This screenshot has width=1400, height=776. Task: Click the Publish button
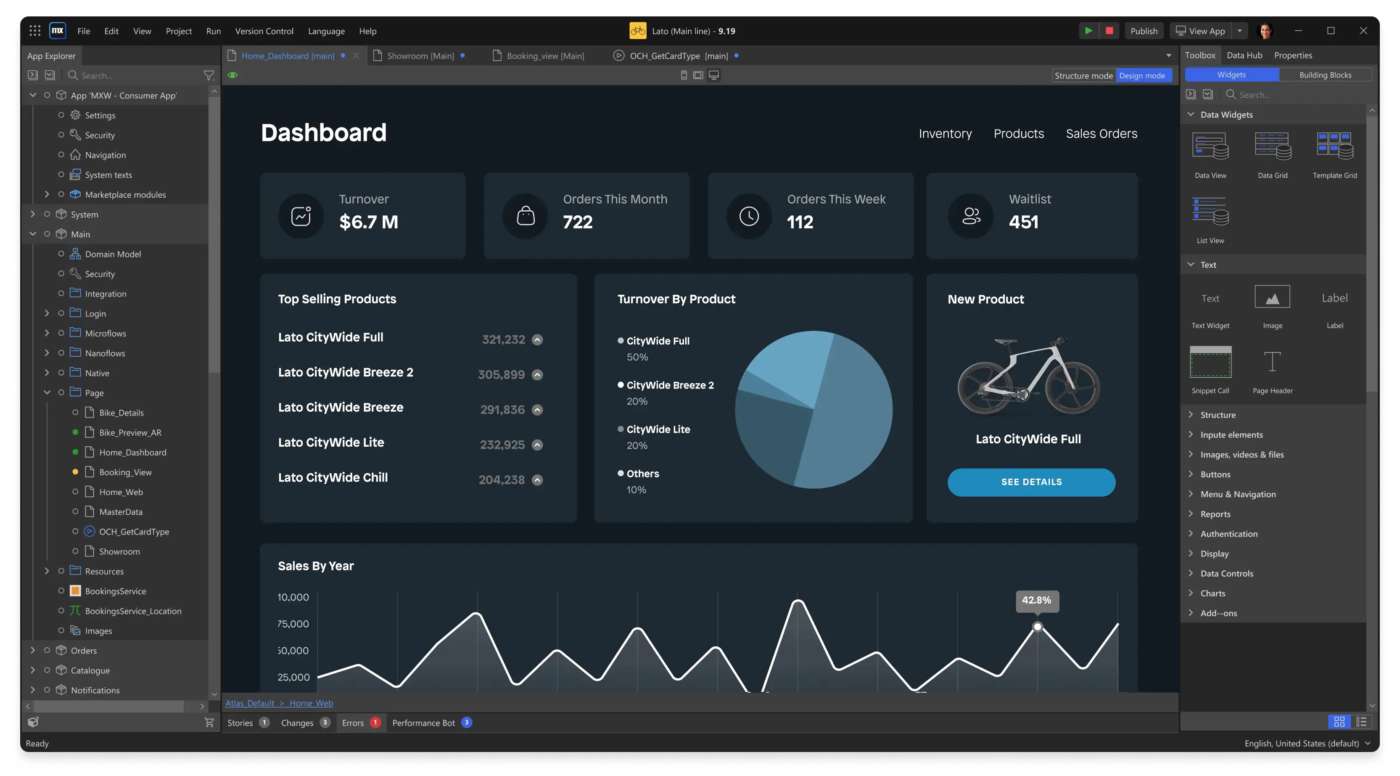click(1144, 31)
